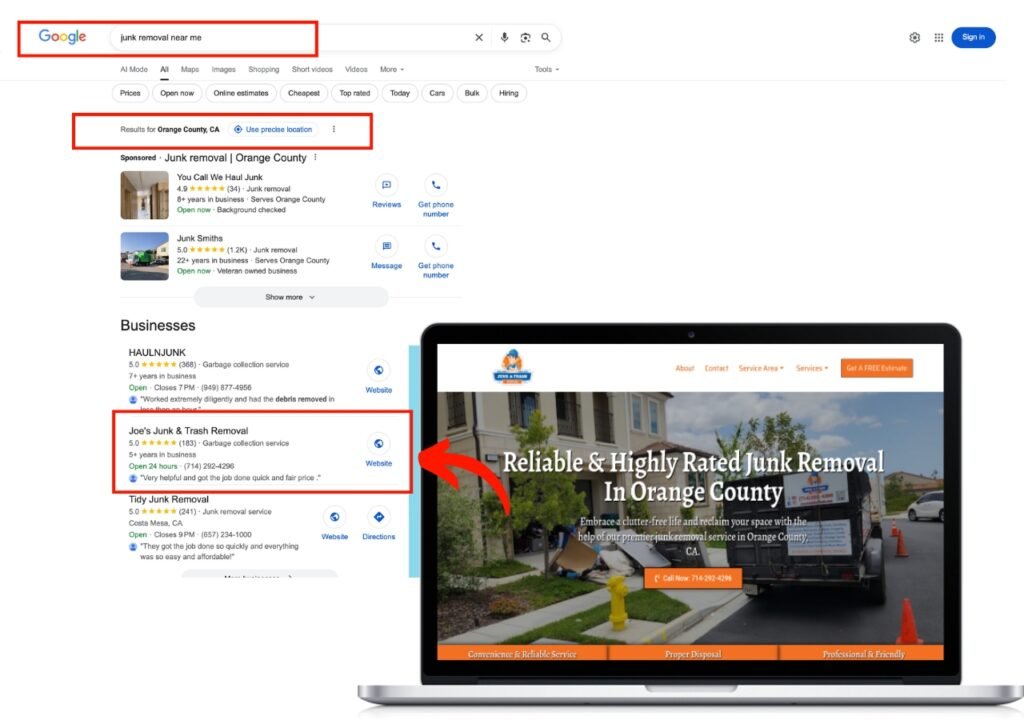Clear the search box with the X icon
This screenshot has width=1024, height=720.
pos(479,38)
